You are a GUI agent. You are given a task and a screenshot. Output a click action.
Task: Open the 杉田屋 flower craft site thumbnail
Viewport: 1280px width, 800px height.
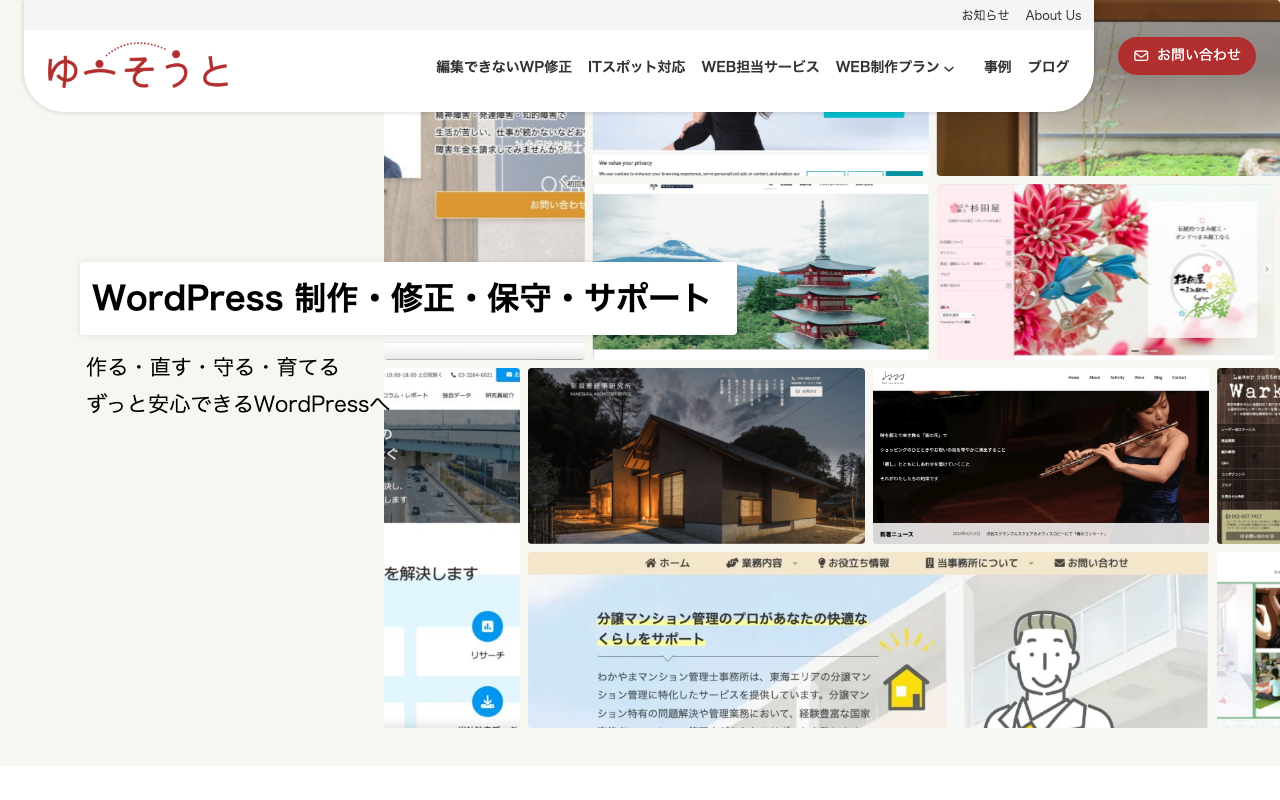pyautogui.click(x=1105, y=270)
